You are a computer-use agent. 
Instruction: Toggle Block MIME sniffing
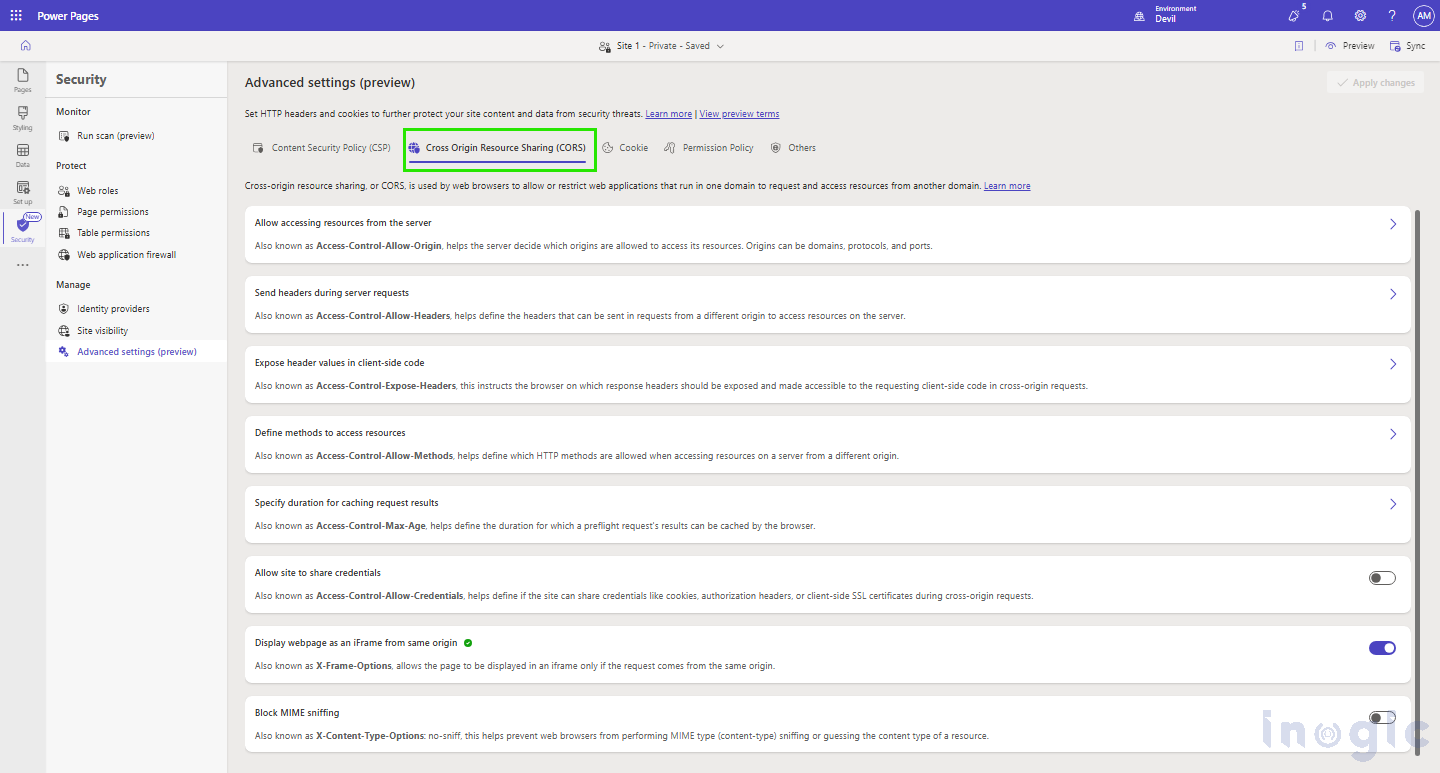(1382, 718)
